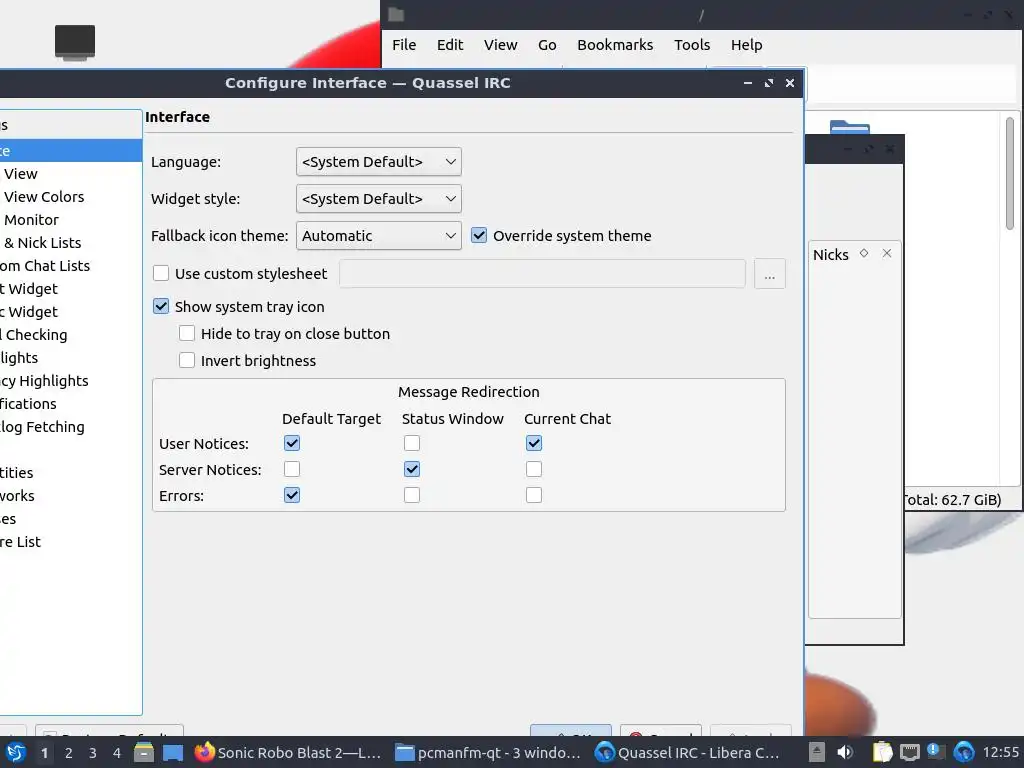1024x768 pixels.
Task: Switch to workspace 4
Action: (117, 752)
